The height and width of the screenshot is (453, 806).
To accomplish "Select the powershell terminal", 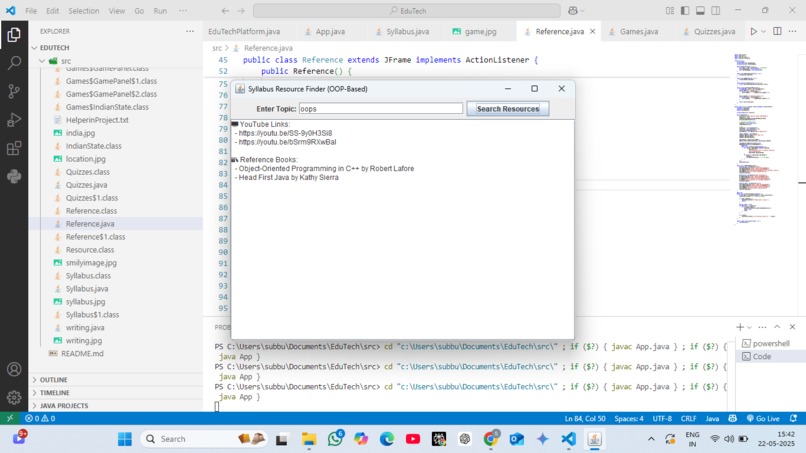I will [771, 343].
